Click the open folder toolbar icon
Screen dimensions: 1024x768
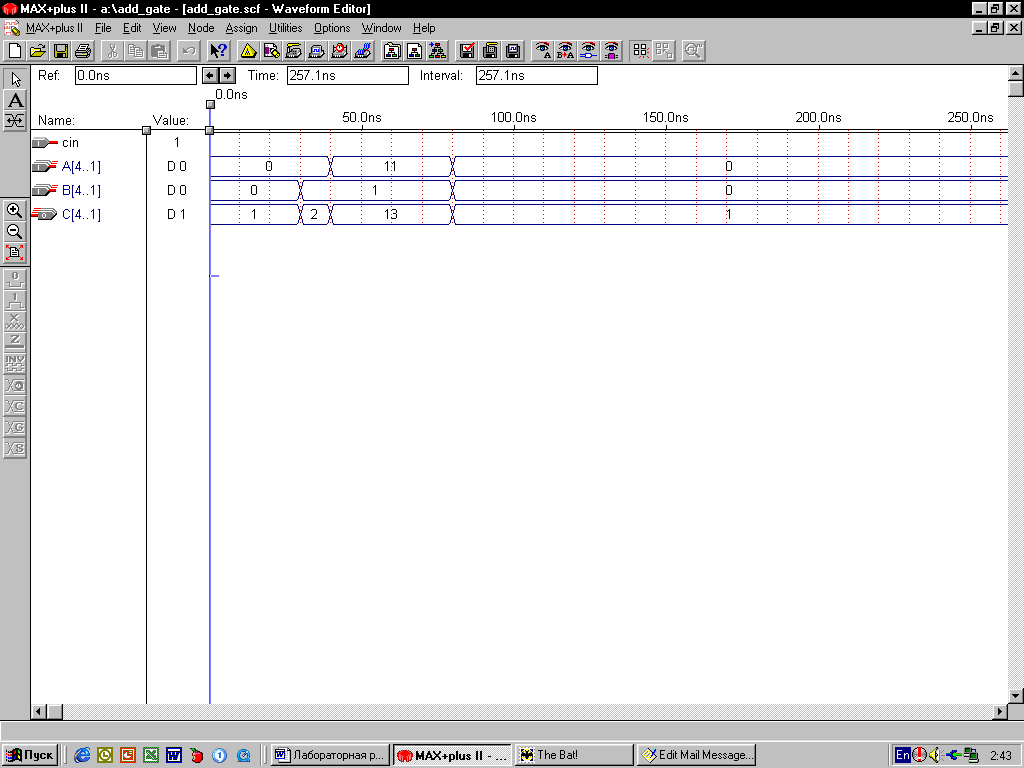coord(38,50)
